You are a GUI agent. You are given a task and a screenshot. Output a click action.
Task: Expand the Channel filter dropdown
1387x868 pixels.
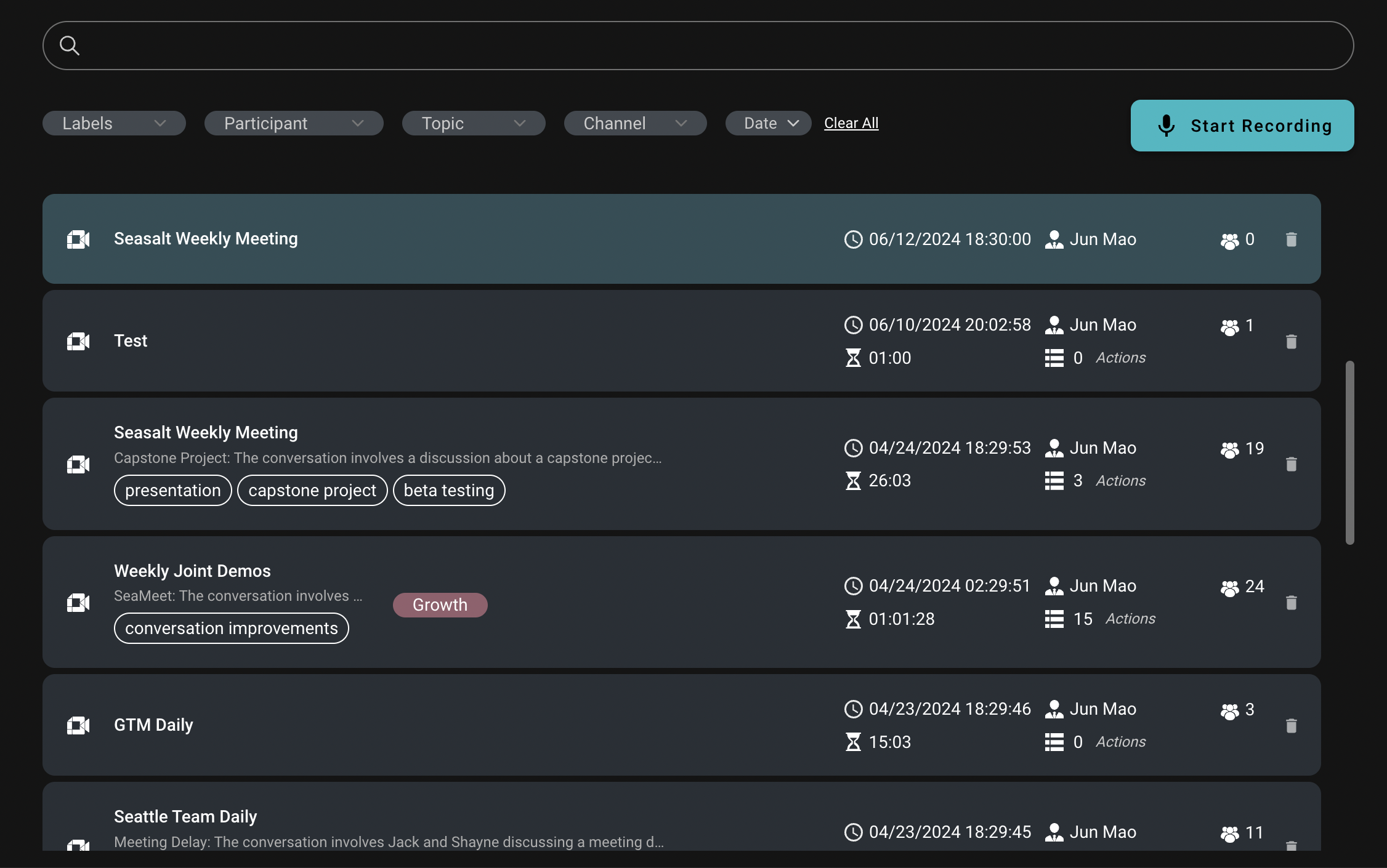click(x=635, y=123)
